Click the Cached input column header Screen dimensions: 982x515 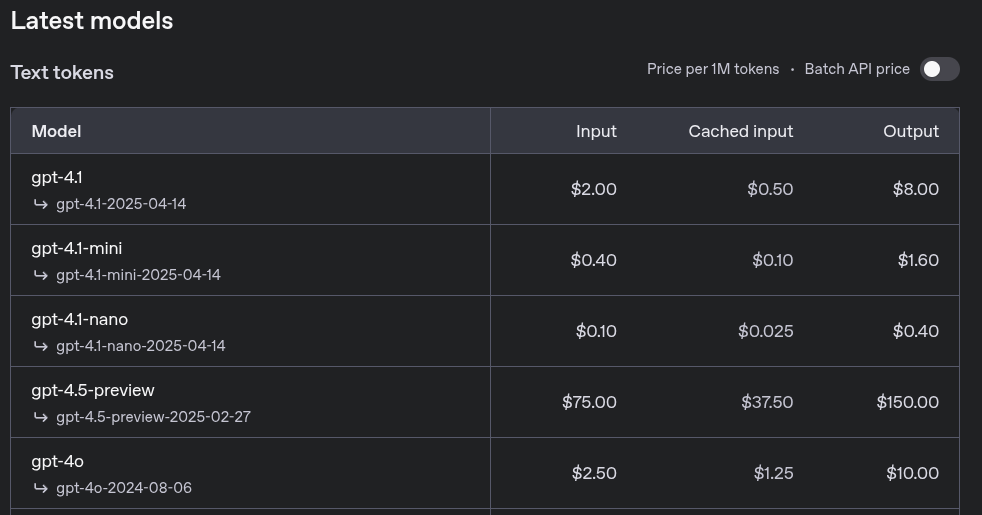coord(741,131)
